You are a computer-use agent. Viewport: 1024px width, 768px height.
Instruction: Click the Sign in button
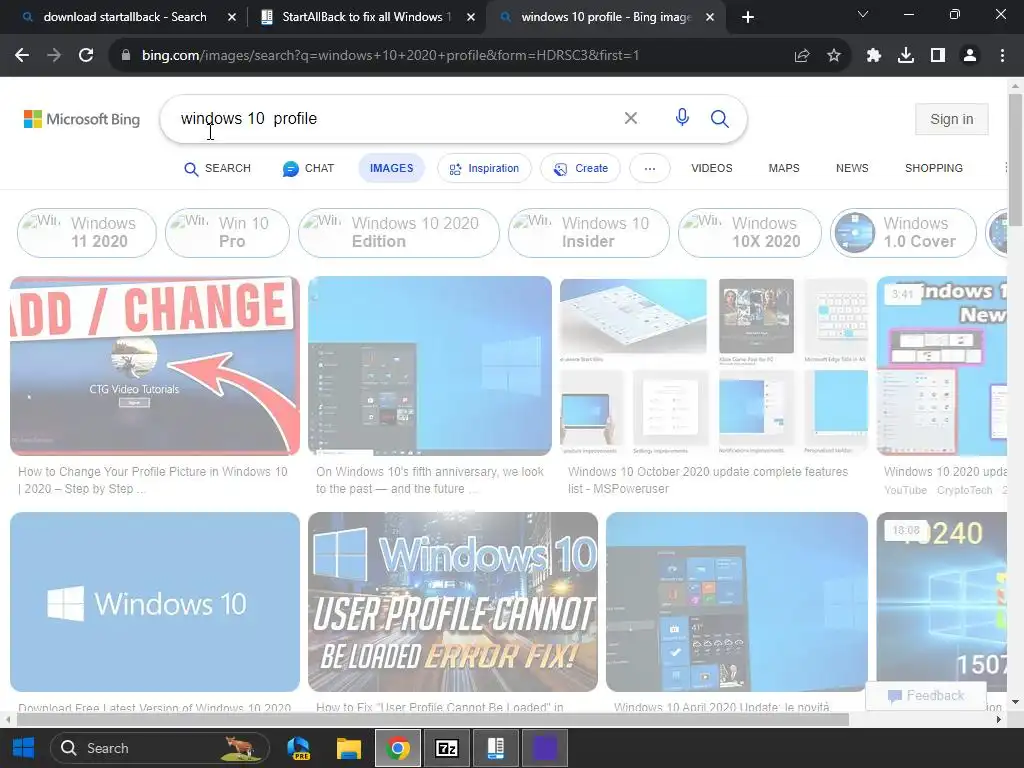click(952, 120)
